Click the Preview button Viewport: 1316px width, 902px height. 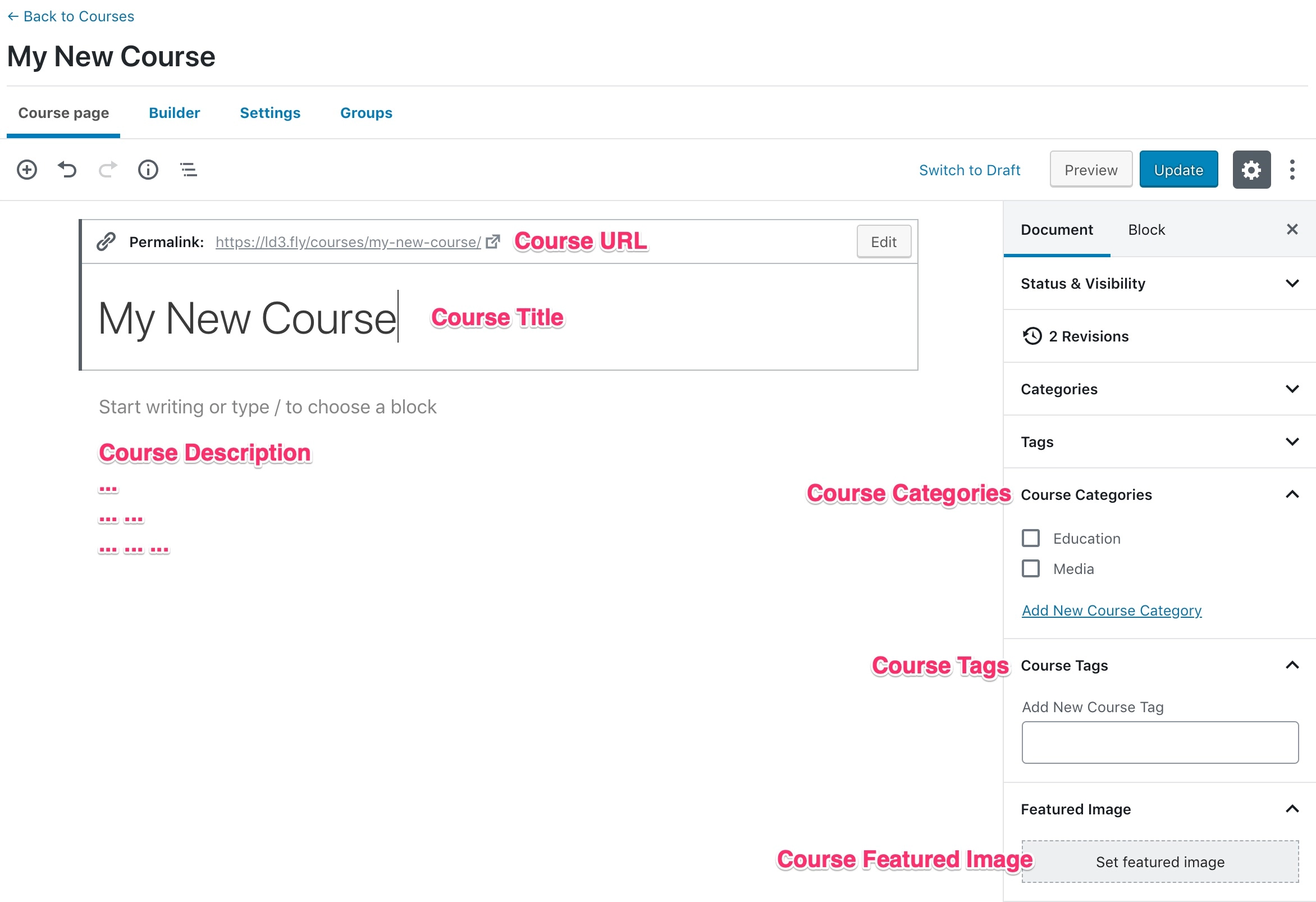coord(1090,168)
